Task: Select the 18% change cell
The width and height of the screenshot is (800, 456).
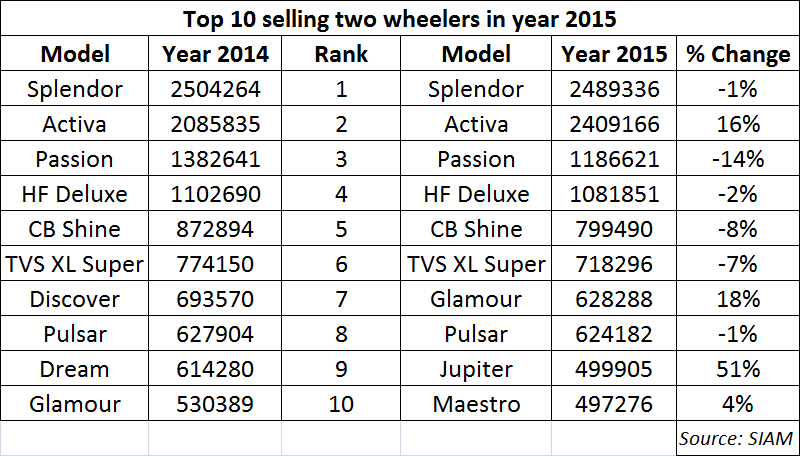Action: 738,299
